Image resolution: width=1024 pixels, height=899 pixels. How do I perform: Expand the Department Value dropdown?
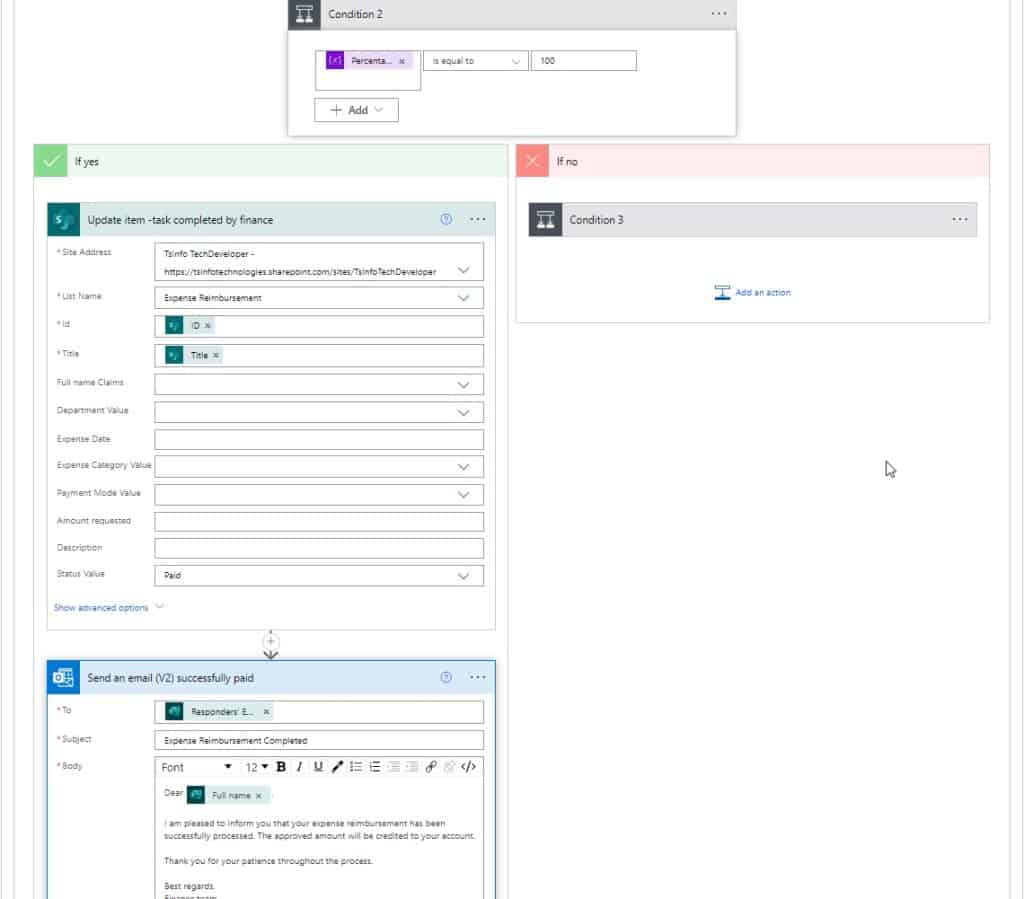click(463, 413)
